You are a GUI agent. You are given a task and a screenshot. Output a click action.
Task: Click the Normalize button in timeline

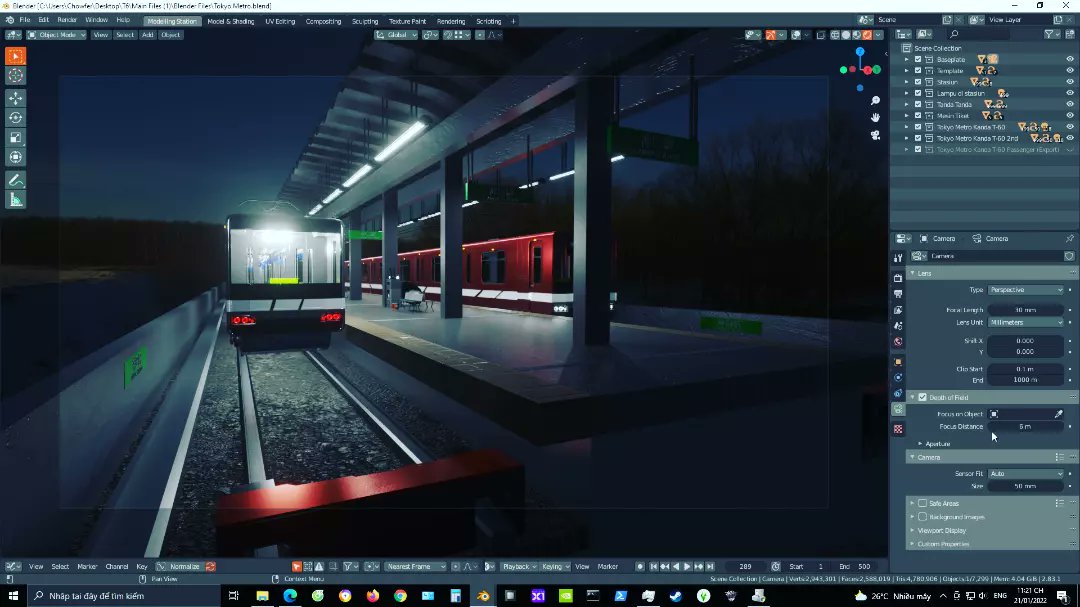pyautogui.click(x=179, y=566)
